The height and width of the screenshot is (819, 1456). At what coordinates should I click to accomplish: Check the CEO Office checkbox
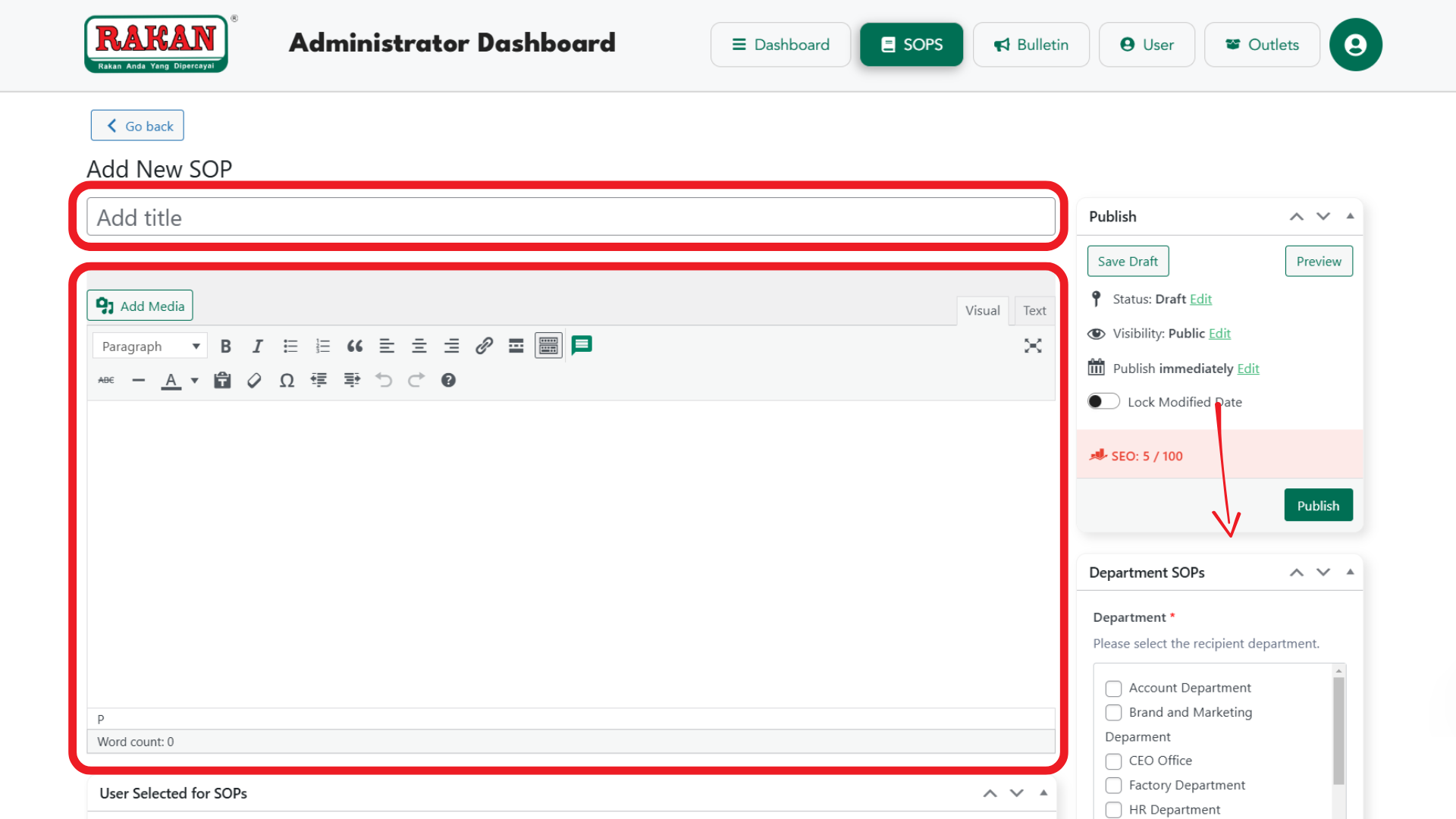coord(1113,761)
